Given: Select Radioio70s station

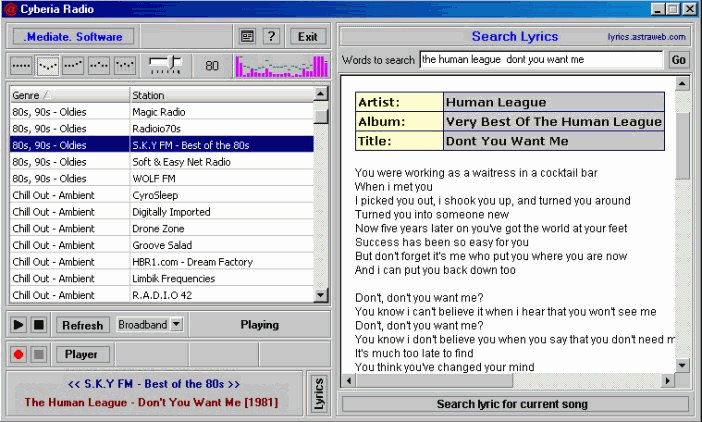Looking at the screenshot, I should 162,128.
